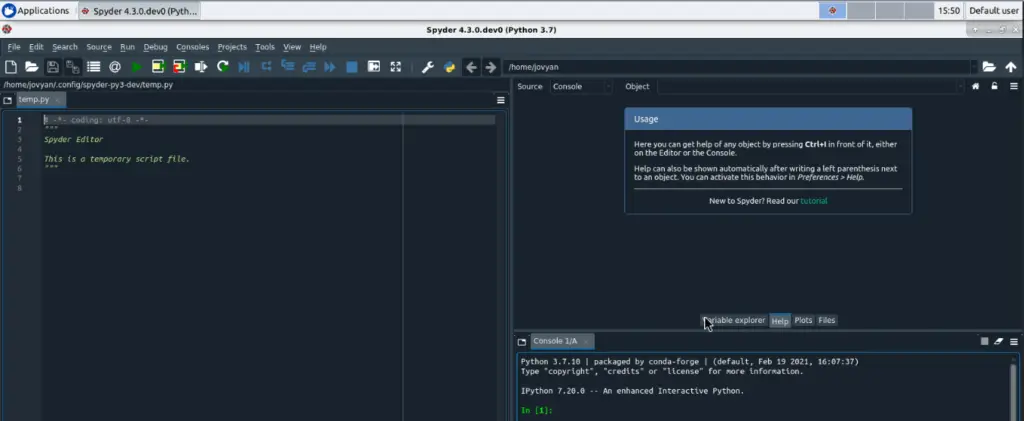This screenshot has width=1024, height=421.
Task: Run selection or current line icon
Action: coord(200,67)
